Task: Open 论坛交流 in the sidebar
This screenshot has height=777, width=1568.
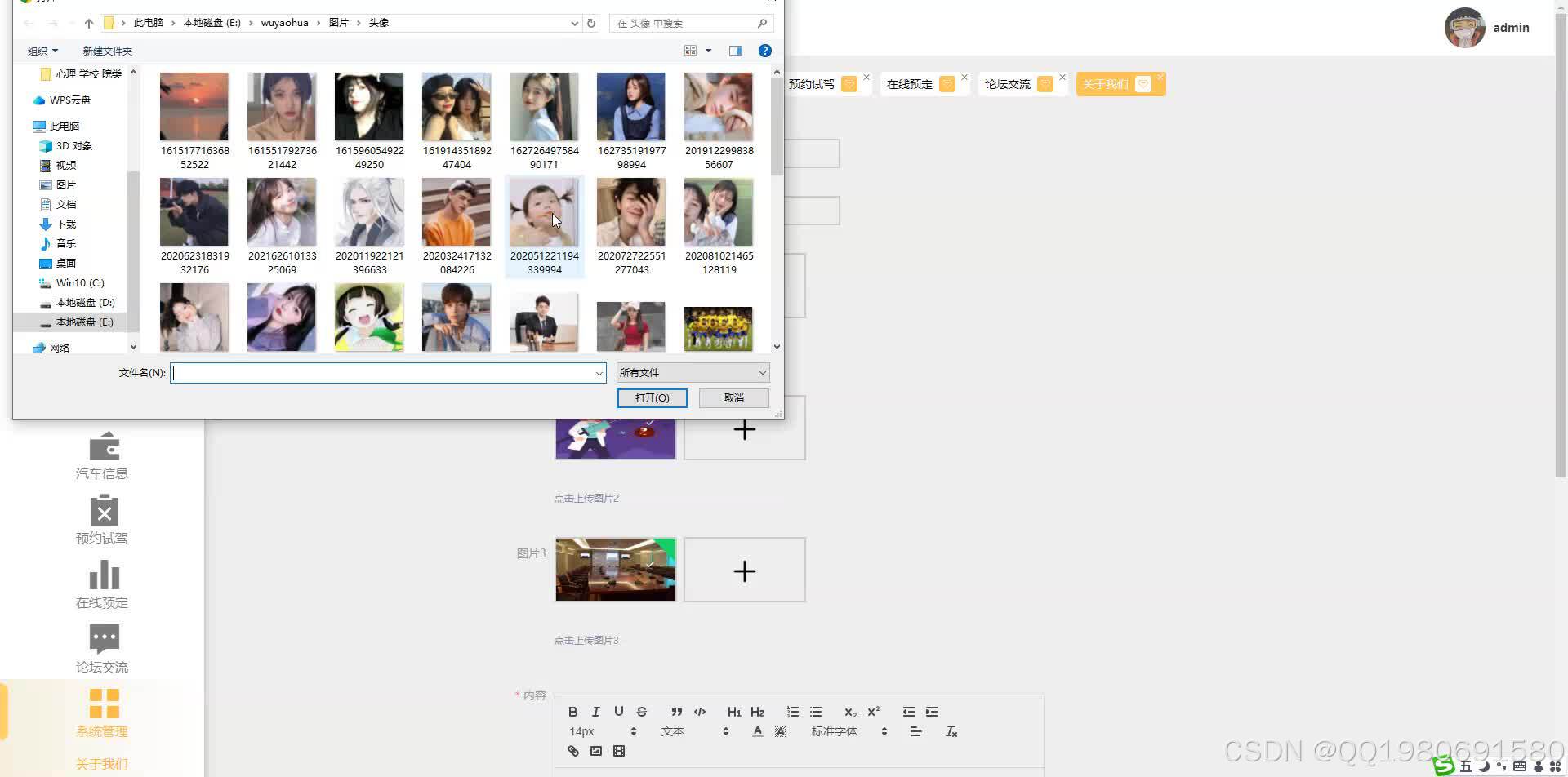Action: click(102, 649)
